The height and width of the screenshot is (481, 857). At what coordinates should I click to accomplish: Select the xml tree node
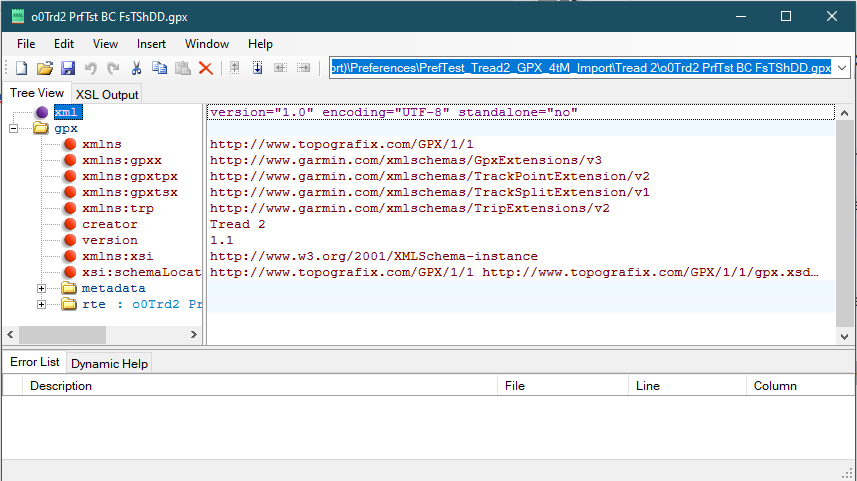coord(67,113)
